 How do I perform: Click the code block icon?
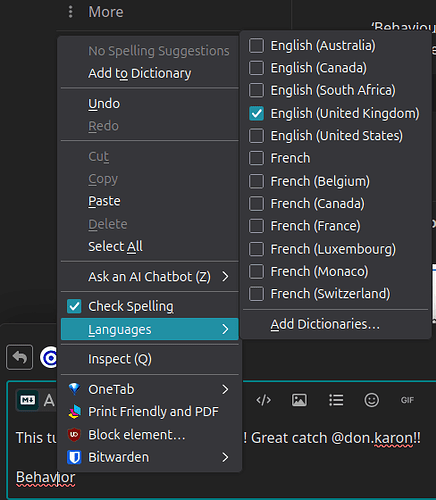[263, 400]
